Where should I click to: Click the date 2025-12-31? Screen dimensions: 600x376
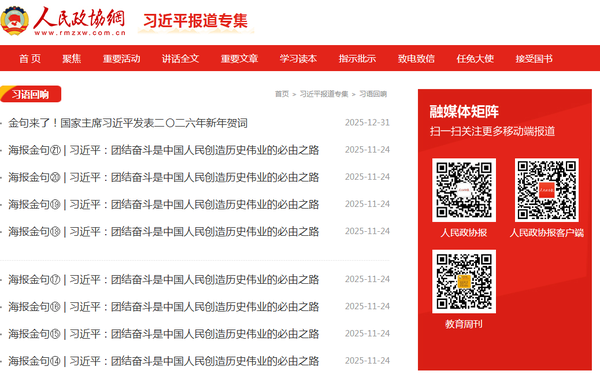(367, 122)
